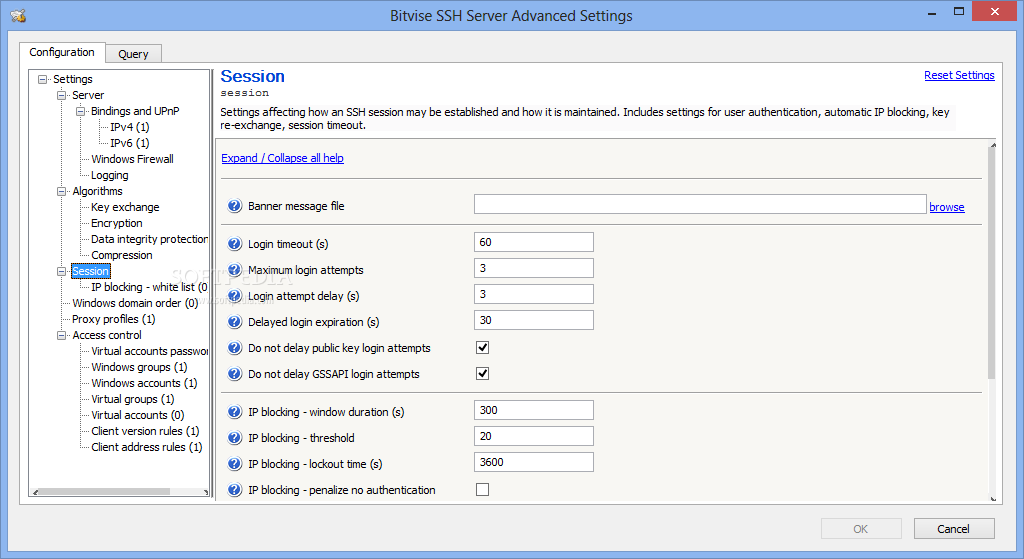
Task: Select IPv4 (1) in tree
Action: click(x=129, y=127)
